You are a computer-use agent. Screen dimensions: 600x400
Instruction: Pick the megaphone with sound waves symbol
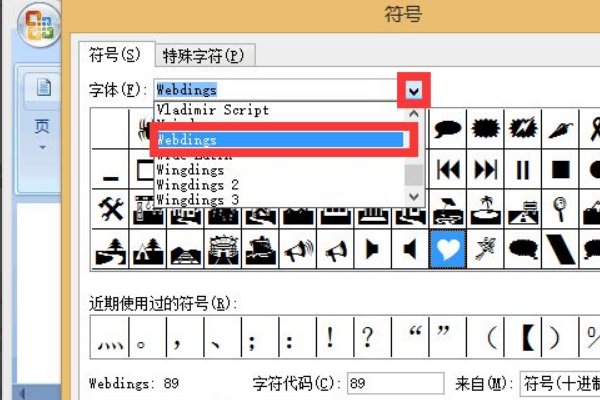coord(298,250)
